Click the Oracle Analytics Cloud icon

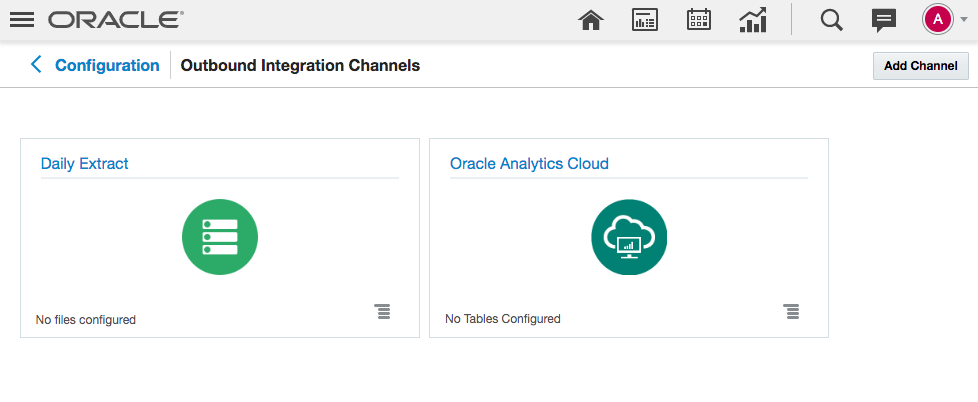coord(629,237)
